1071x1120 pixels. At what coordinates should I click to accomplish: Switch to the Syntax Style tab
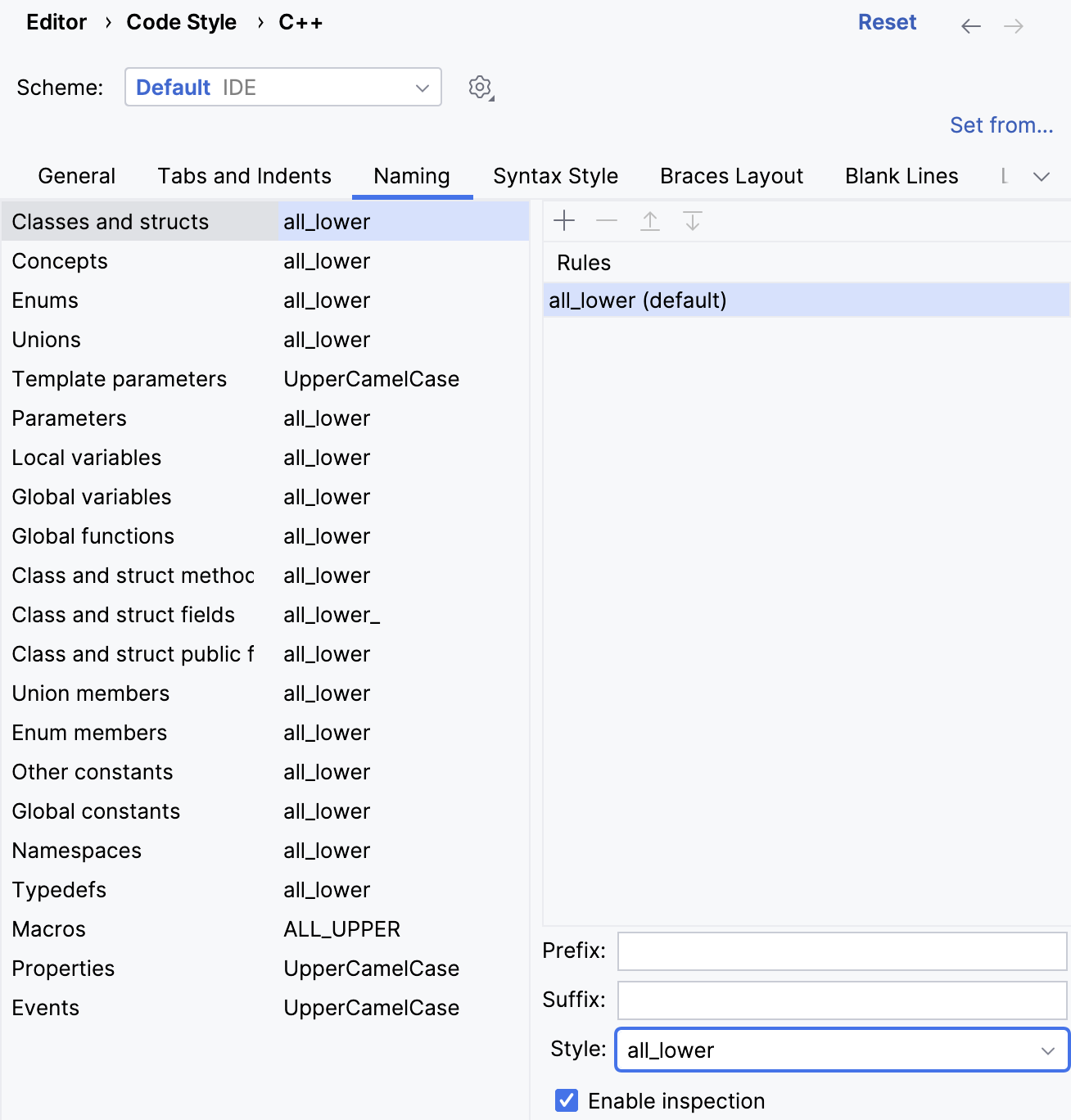coord(555,176)
